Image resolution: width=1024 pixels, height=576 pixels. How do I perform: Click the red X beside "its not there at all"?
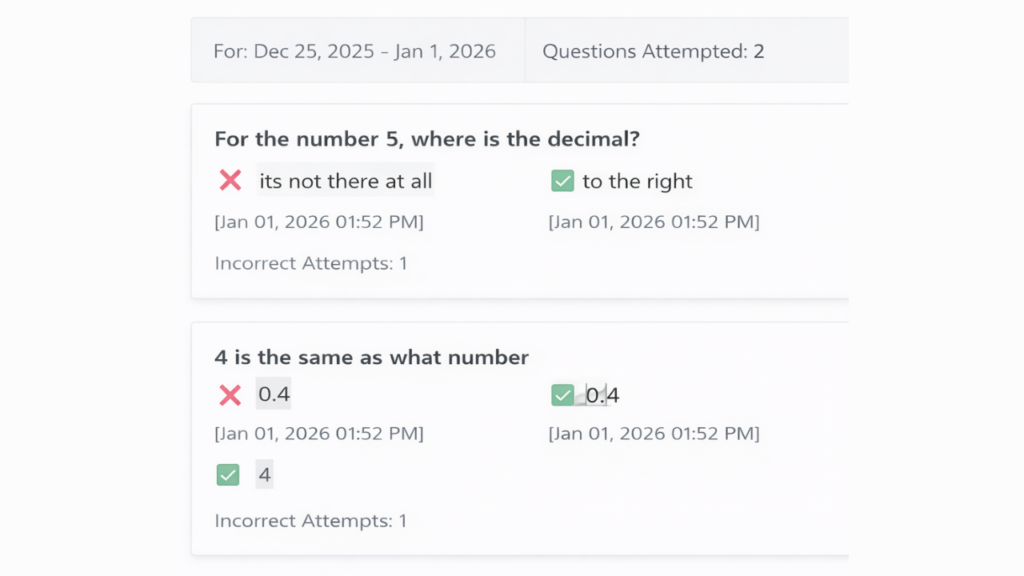pos(230,181)
